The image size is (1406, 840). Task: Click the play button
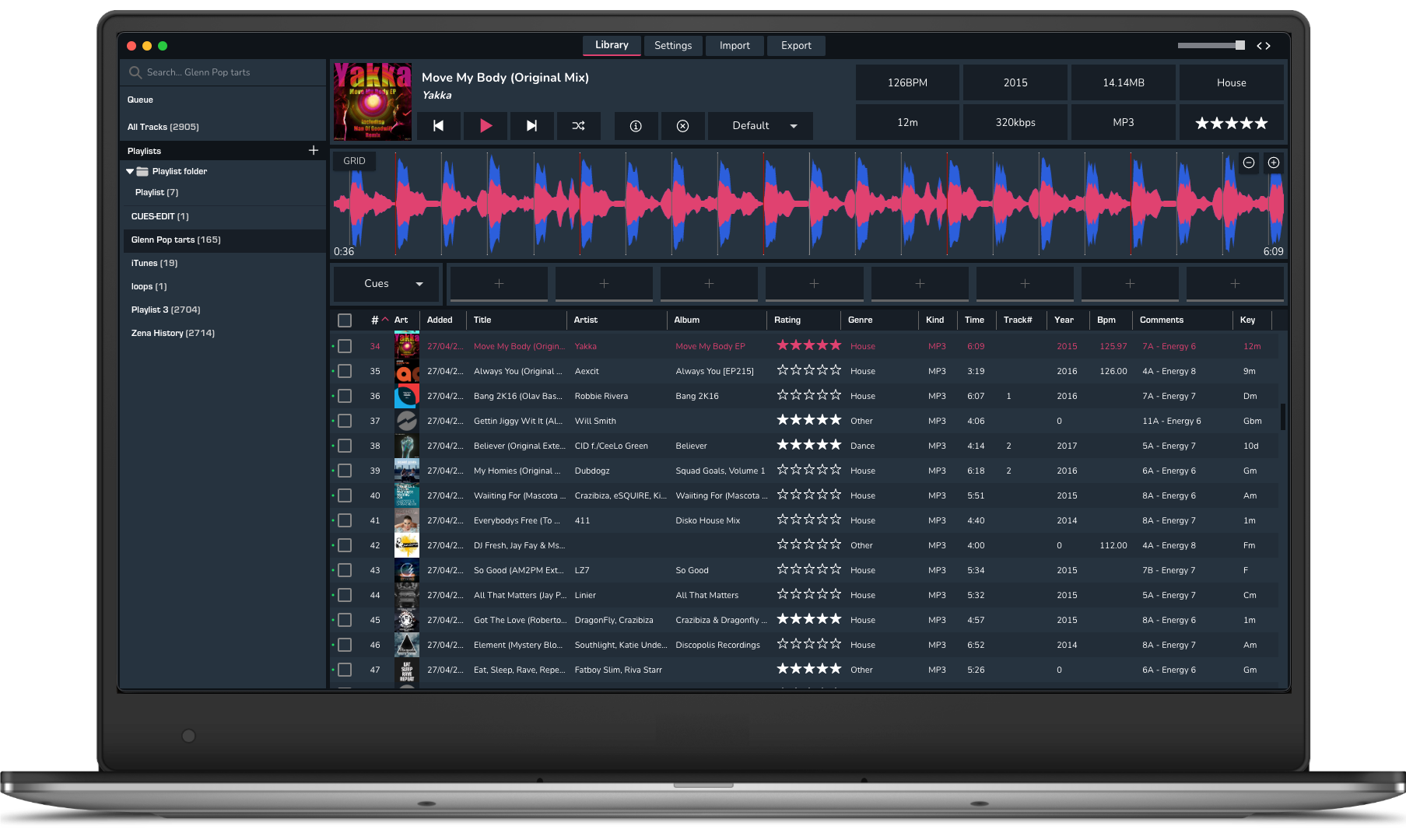coord(486,126)
